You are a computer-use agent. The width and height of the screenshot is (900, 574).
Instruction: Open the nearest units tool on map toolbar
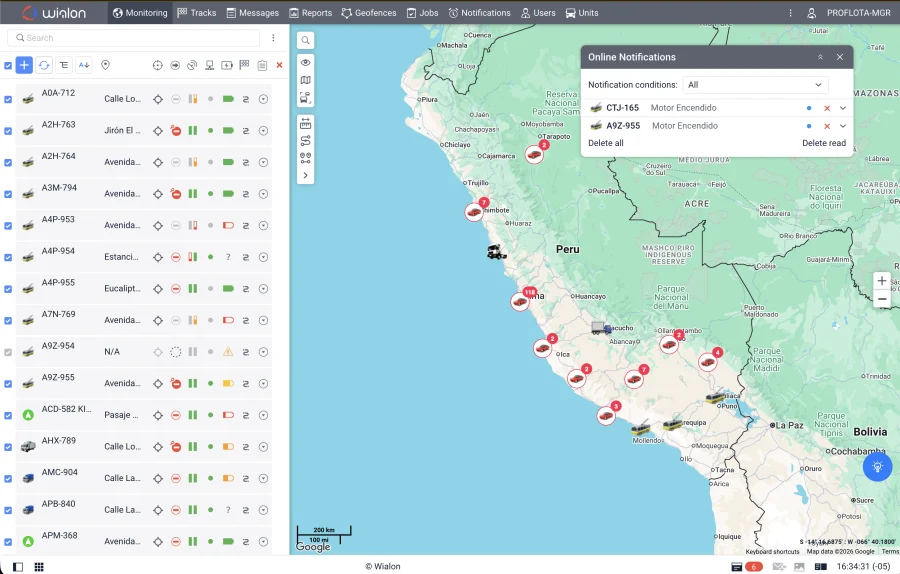pyautogui.click(x=305, y=158)
